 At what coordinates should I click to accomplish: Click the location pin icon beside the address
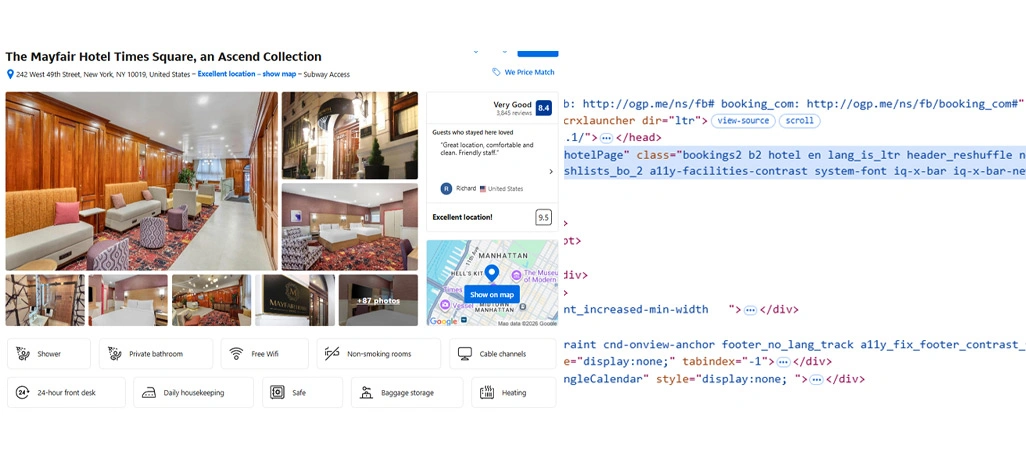click(10, 74)
